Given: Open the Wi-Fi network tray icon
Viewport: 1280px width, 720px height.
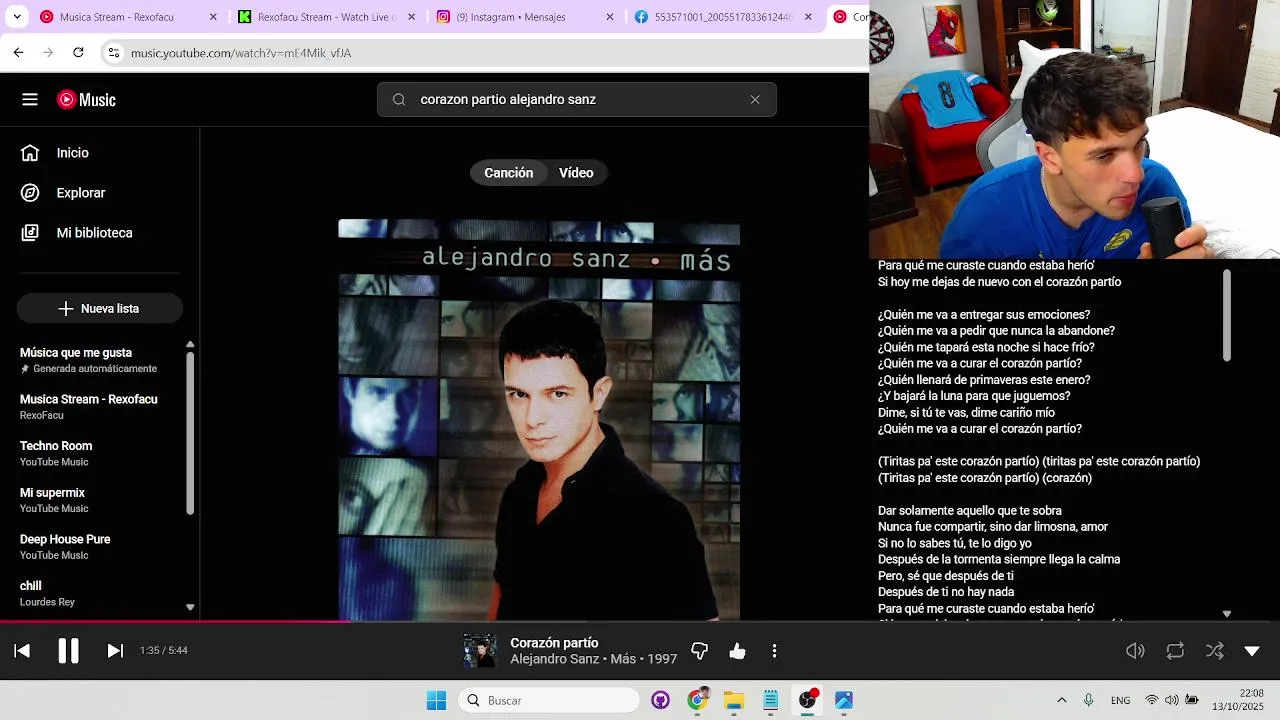Looking at the screenshot, I should [x=1152, y=700].
